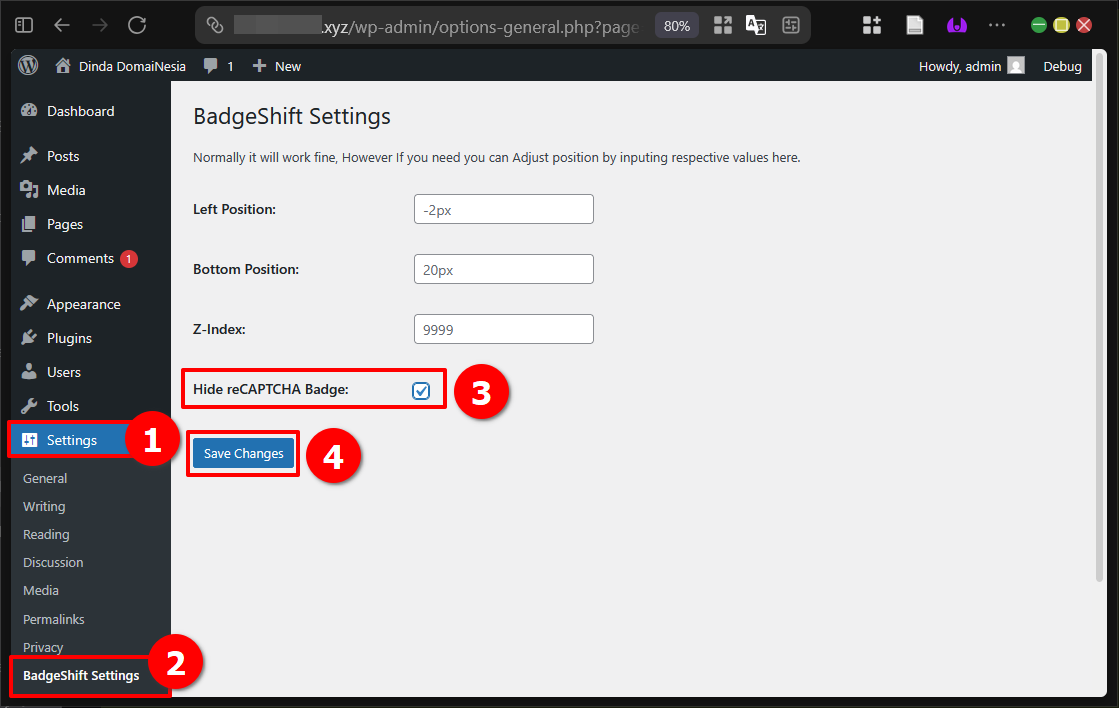The image size is (1119, 708).
Task: Open the Appearance menu
Action: coord(83,305)
